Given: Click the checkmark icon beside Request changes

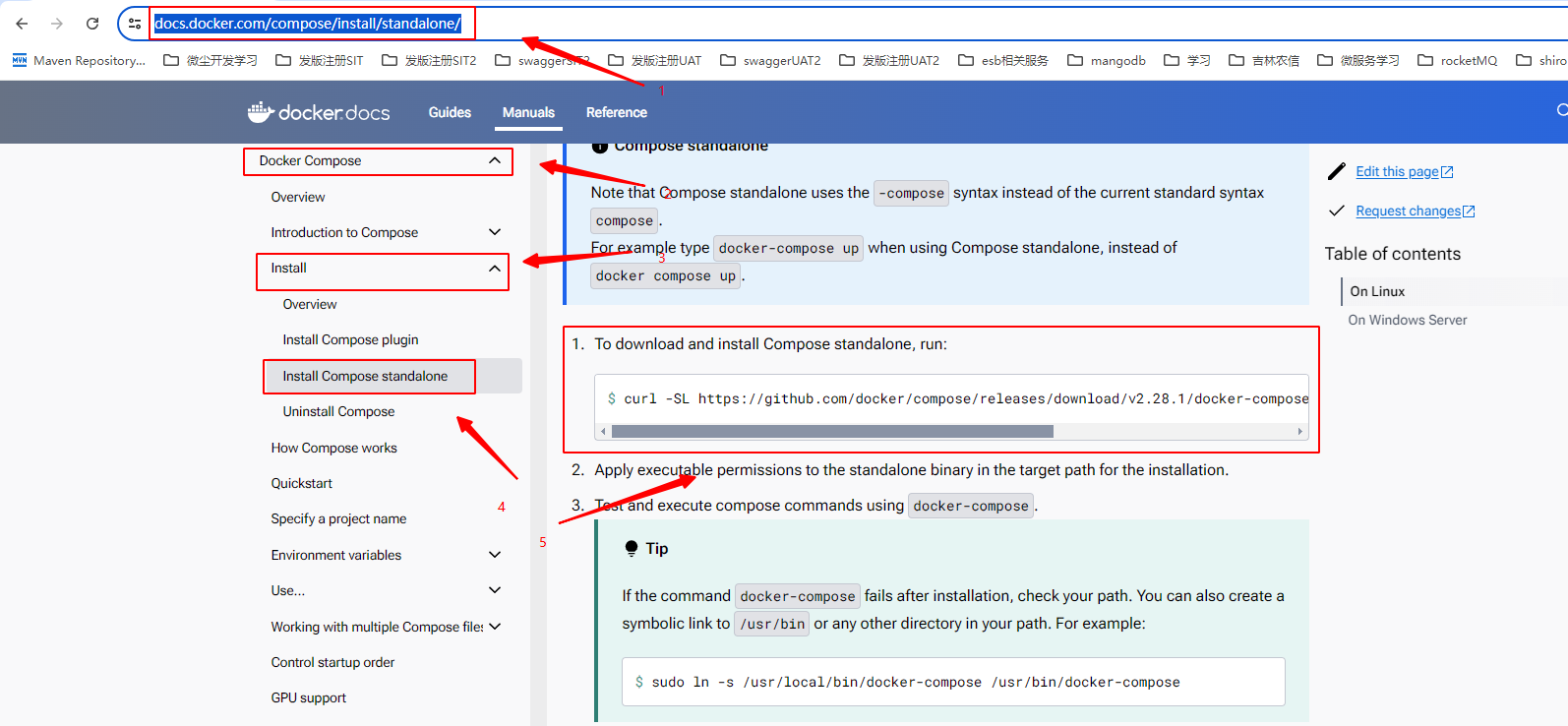Looking at the screenshot, I should coord(1336,211).
